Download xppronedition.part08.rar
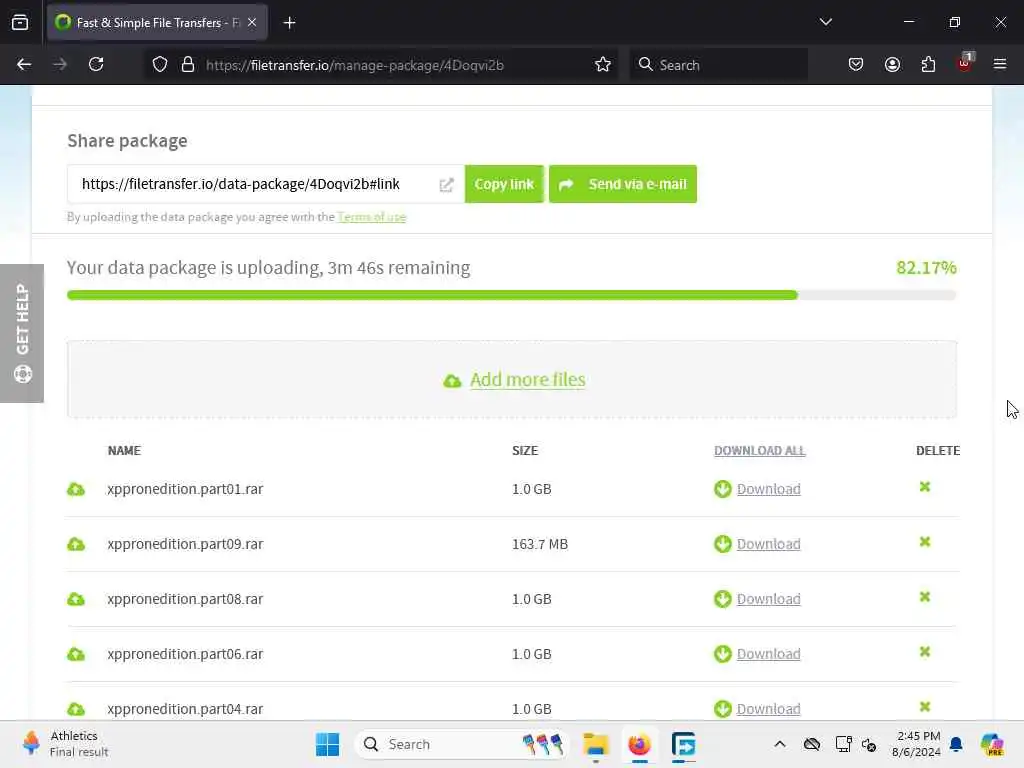The image size is (1024, 768). 768,599
